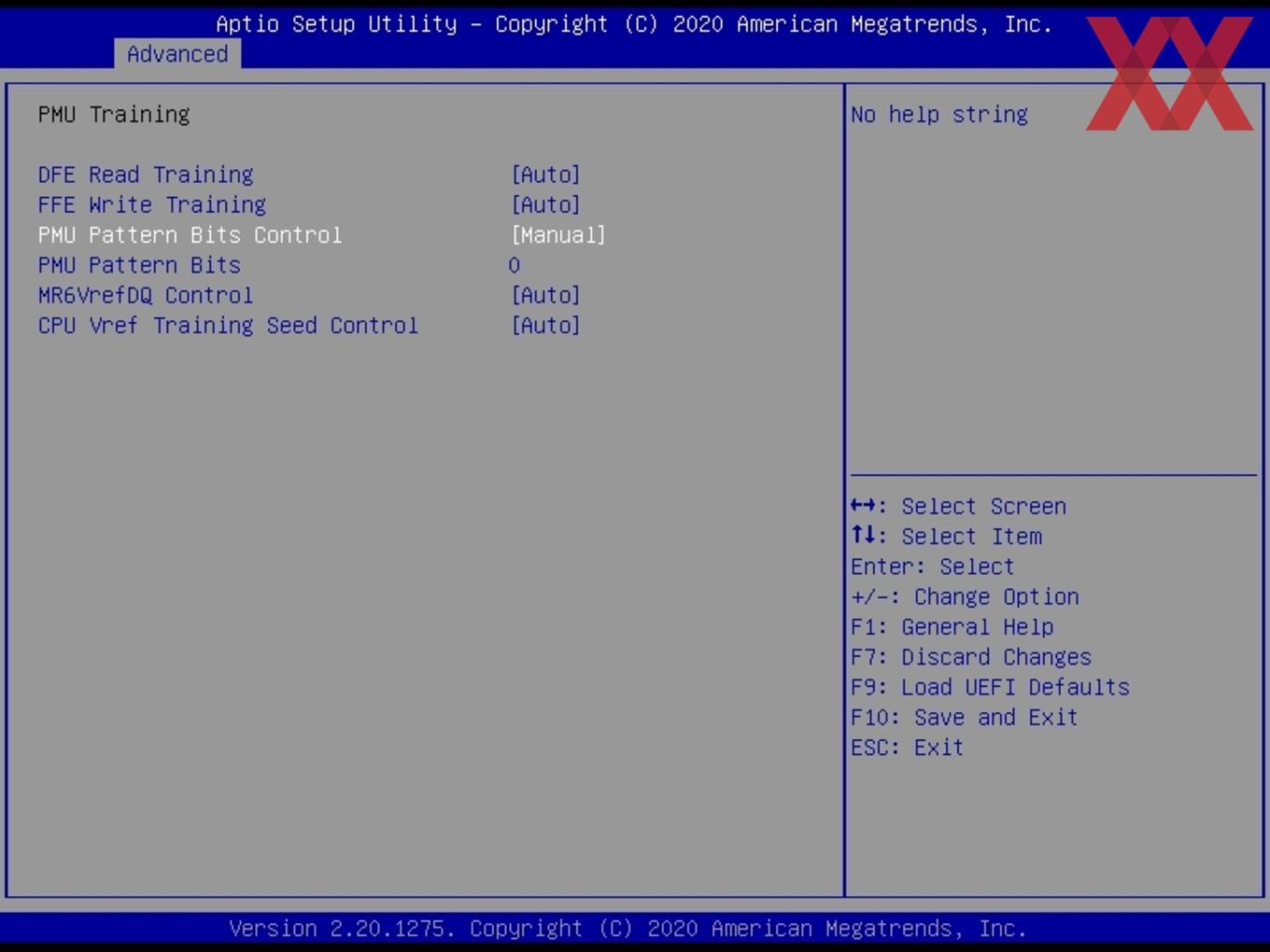
Task: Click the 'F7: Discard Changes' hint
Action: coord(971,657)
